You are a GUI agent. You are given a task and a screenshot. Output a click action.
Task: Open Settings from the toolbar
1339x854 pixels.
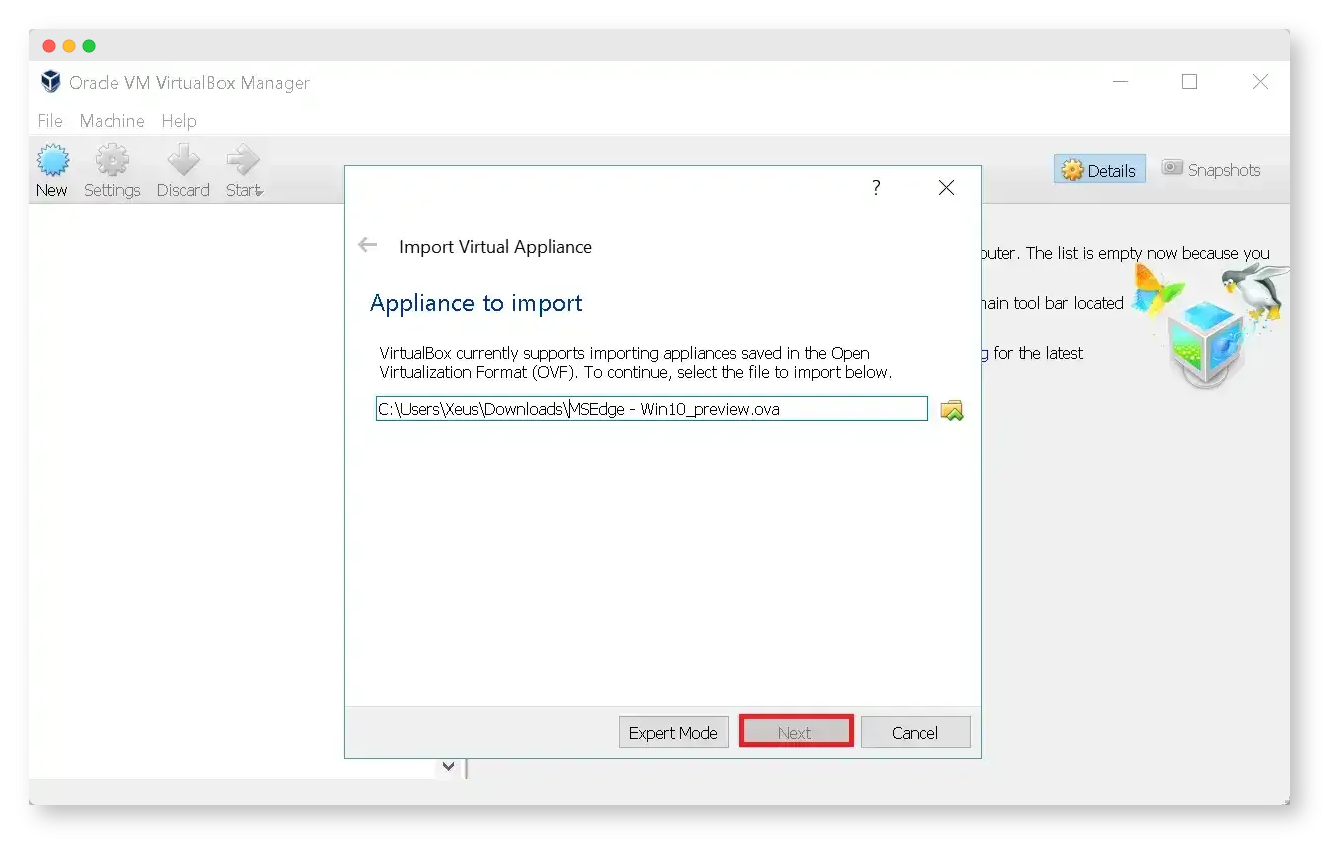(112, 171)
